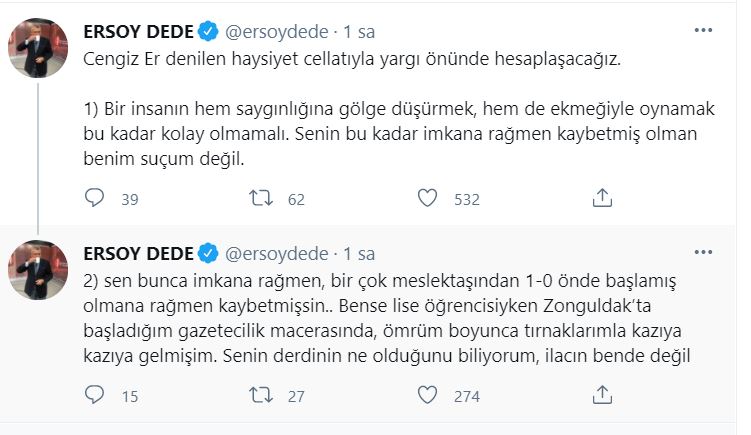This screenshot has height=435, width=751.
Task: Reply to the first tweet with 39 replies
Action: [x=95, y=199]
